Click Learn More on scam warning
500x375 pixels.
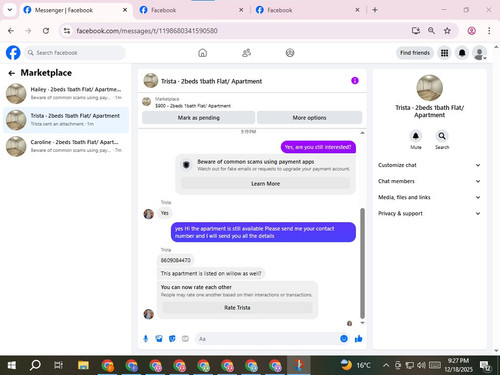pos(265,184)
